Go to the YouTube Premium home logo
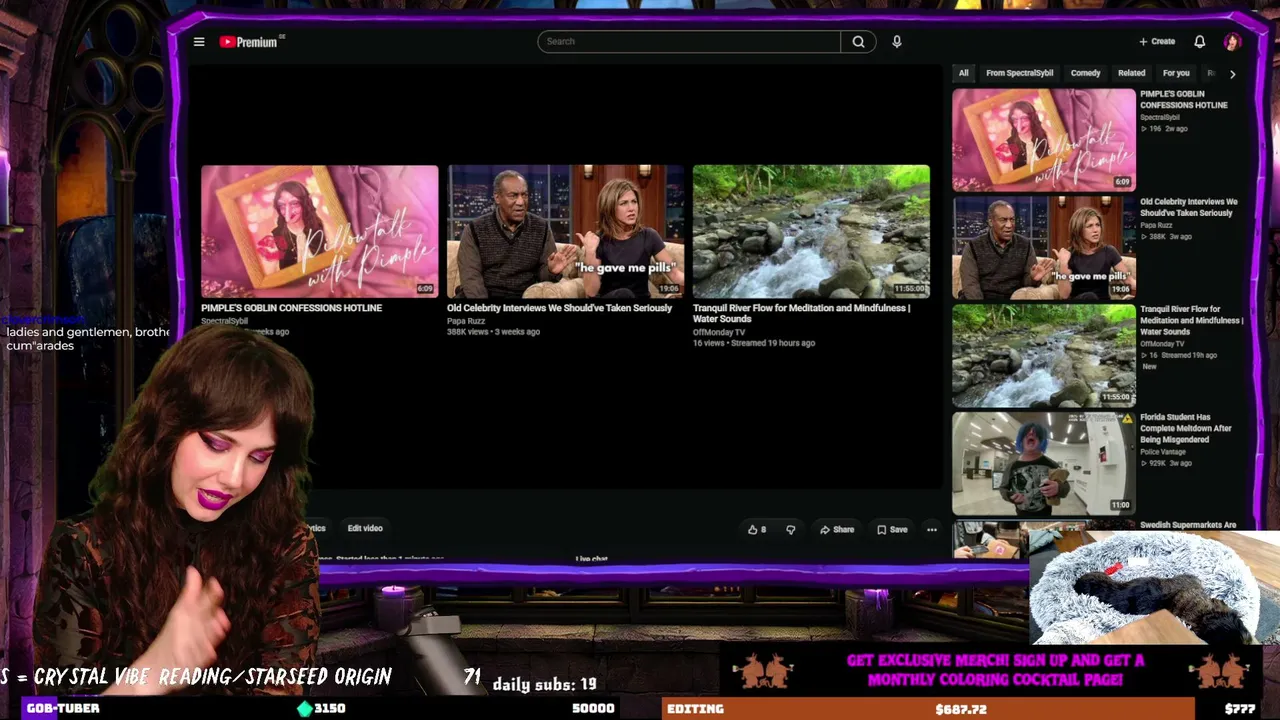Screen dimensions: 1280x720 click(251, 42)
